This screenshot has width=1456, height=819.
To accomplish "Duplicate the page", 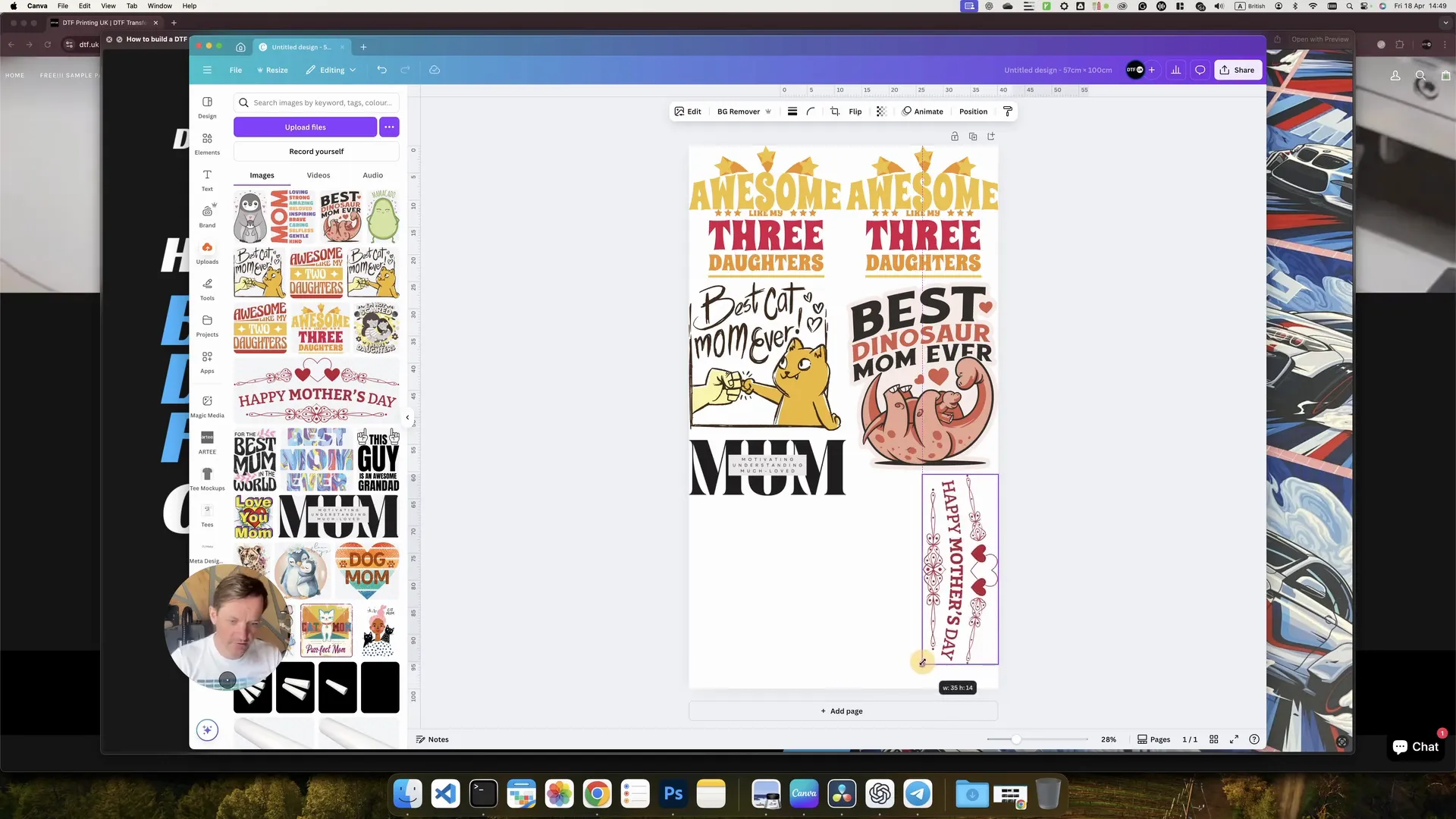I will [973, 136].
